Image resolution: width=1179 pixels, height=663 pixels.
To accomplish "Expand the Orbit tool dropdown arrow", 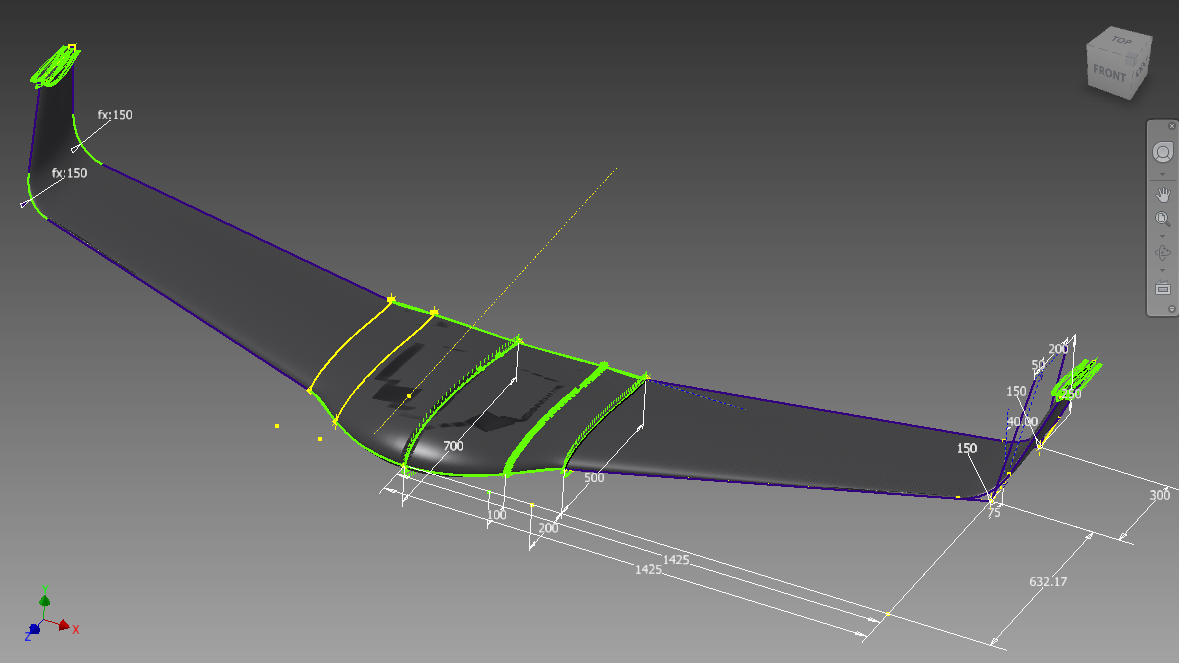I will click(x=1162, y=271).
